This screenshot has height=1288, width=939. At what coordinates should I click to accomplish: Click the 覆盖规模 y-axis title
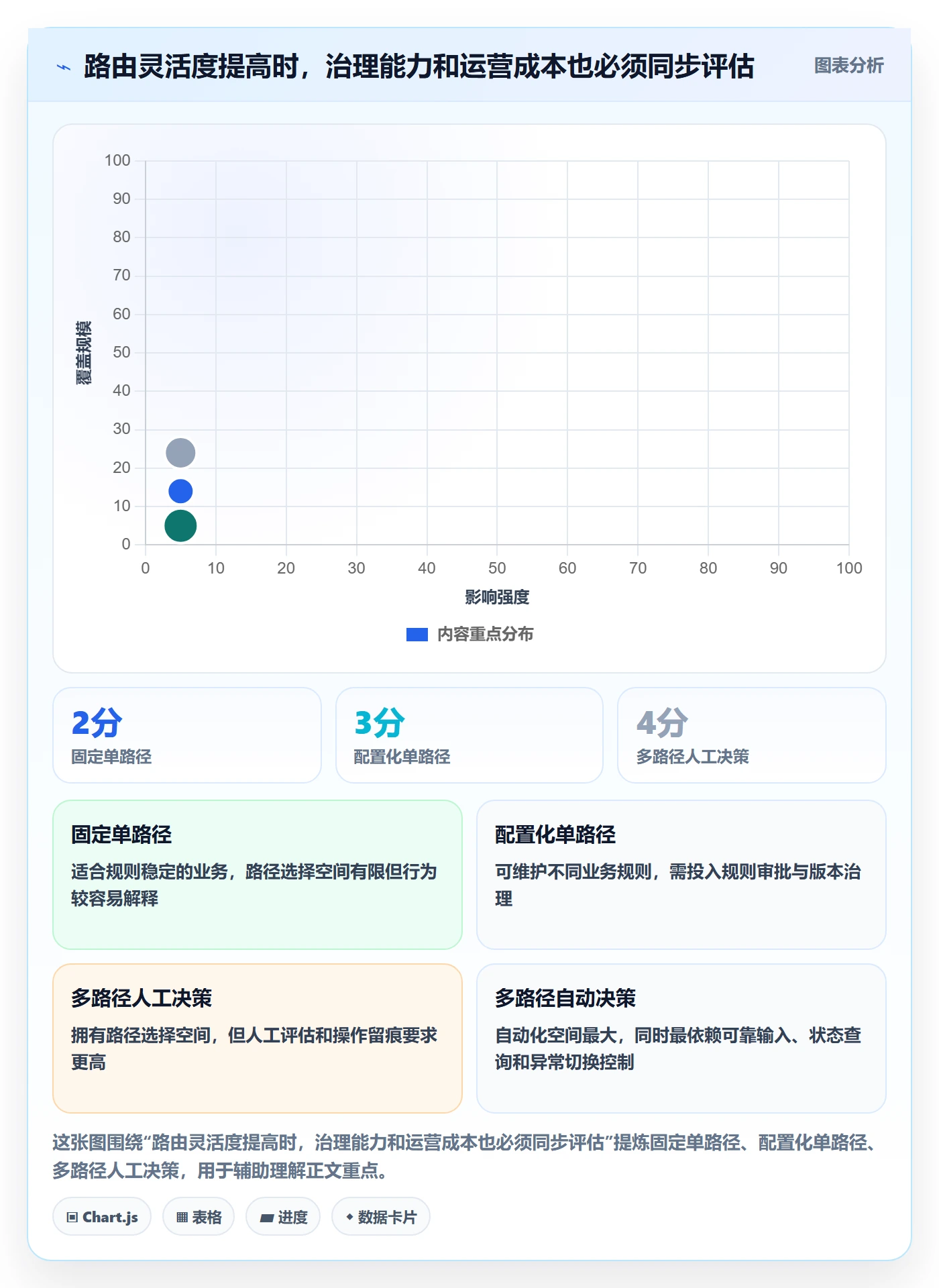pos(84,353)
